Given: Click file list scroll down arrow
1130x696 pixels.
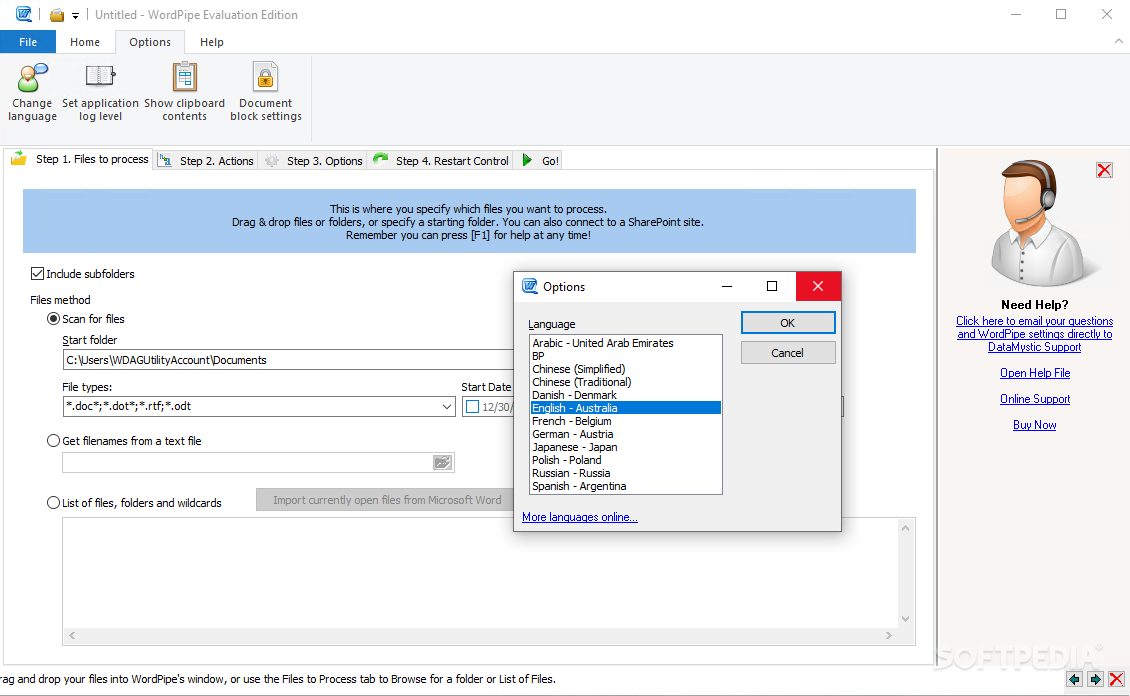Looking at the screenshot, I should click(905, 619).
